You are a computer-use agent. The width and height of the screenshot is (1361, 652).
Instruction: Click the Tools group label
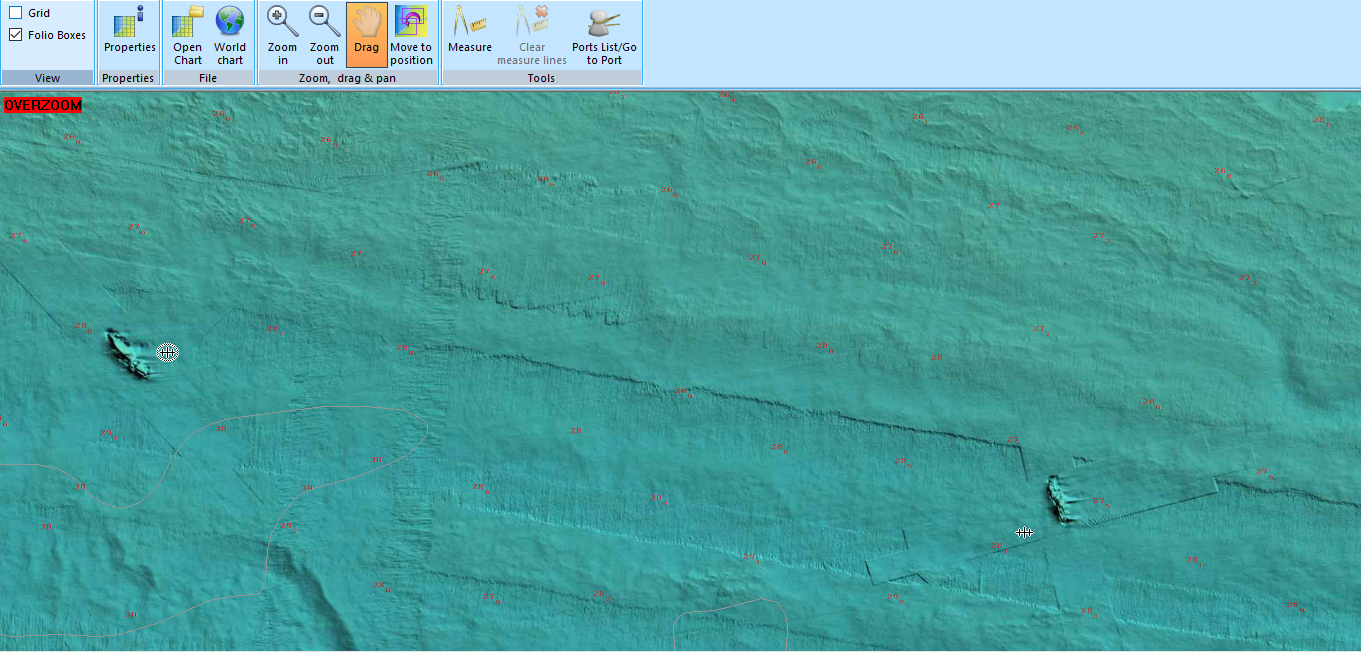(x=540, y=76)
